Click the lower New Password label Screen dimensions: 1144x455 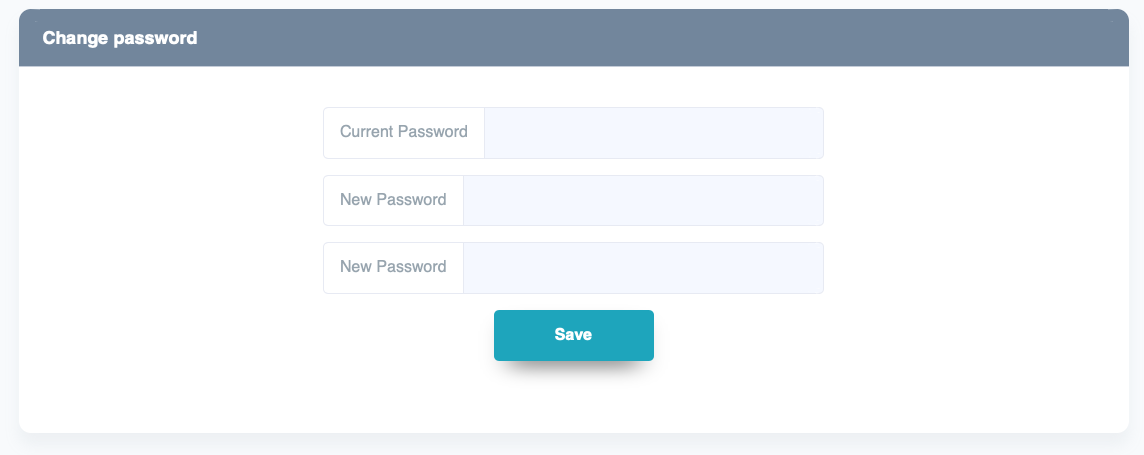[x=393, y=267]
